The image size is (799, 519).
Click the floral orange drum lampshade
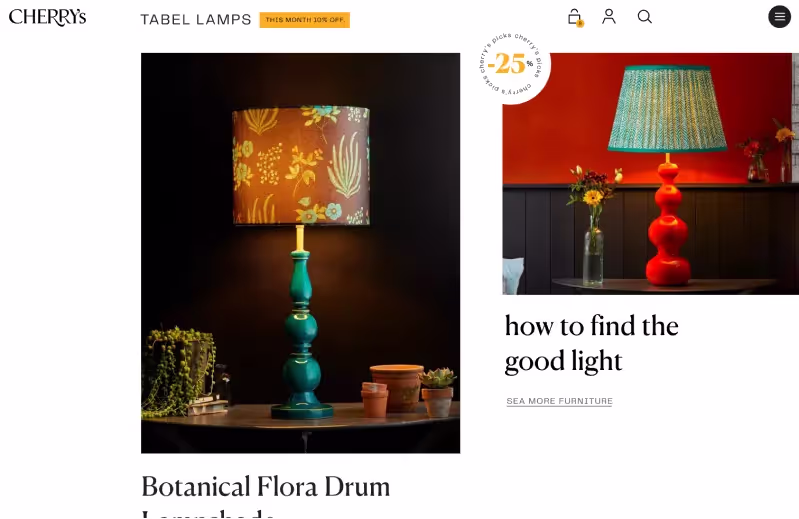[x=301, y=165]
